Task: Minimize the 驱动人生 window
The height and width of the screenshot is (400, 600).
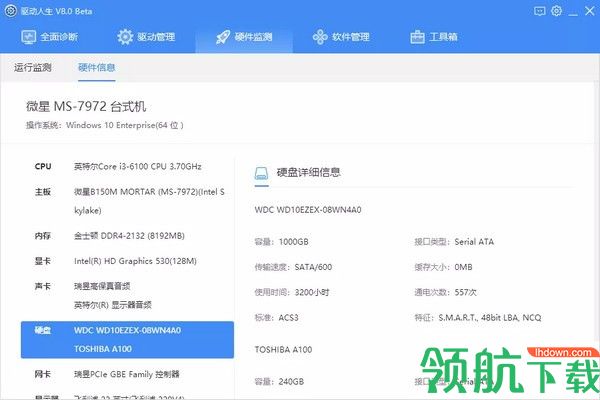Action: click(573, 13)
